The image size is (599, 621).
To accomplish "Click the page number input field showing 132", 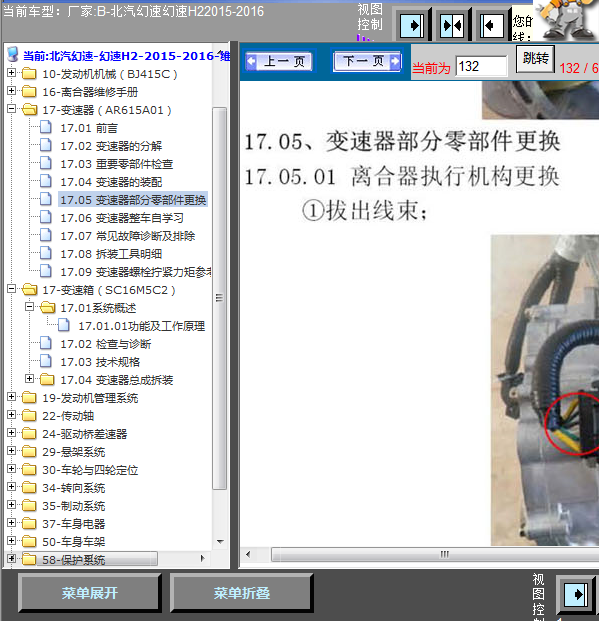I will pos(481,66).
